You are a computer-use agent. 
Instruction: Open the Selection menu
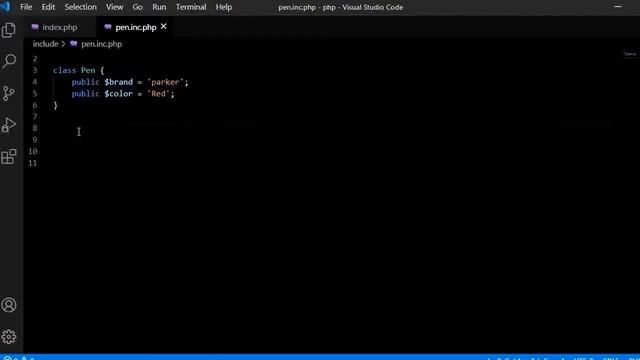pos(80,7)
